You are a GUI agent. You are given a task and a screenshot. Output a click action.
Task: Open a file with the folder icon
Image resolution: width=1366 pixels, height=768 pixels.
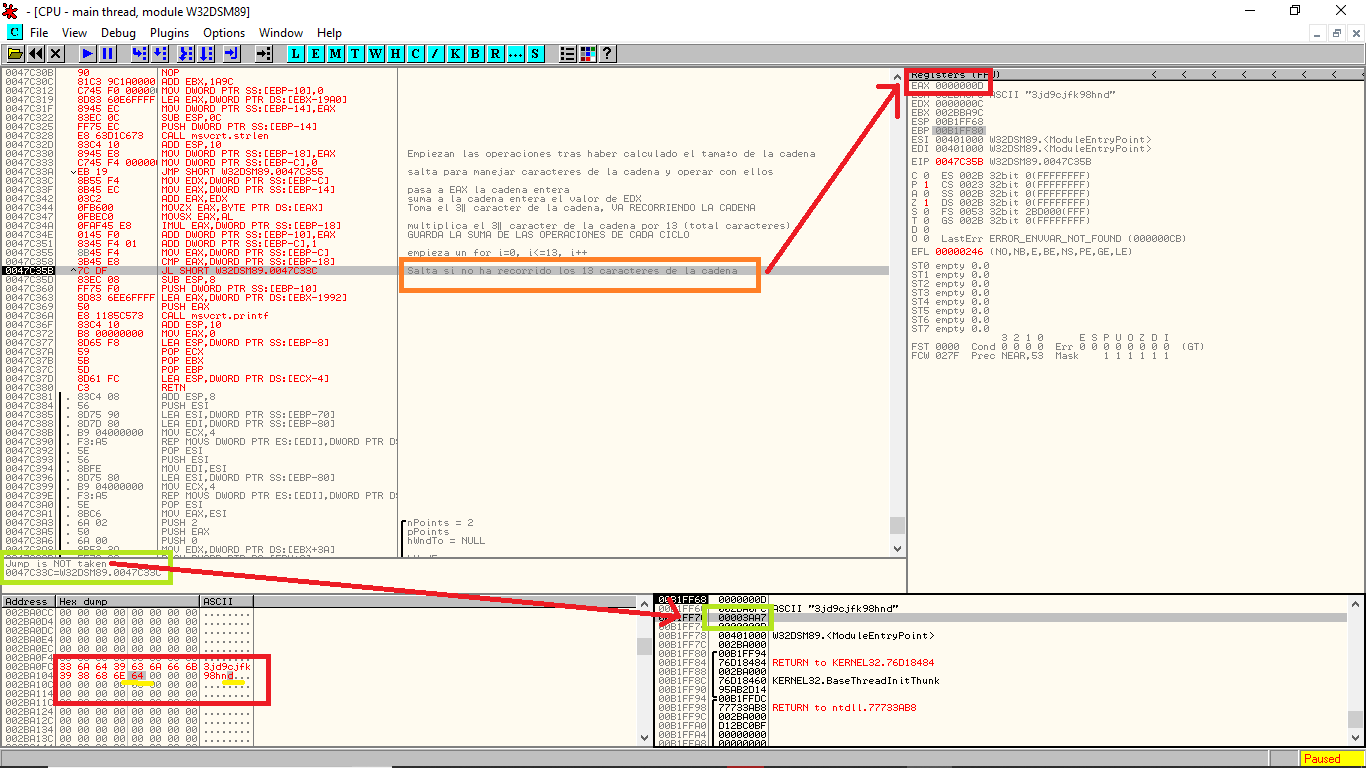[x=16, y=53]
